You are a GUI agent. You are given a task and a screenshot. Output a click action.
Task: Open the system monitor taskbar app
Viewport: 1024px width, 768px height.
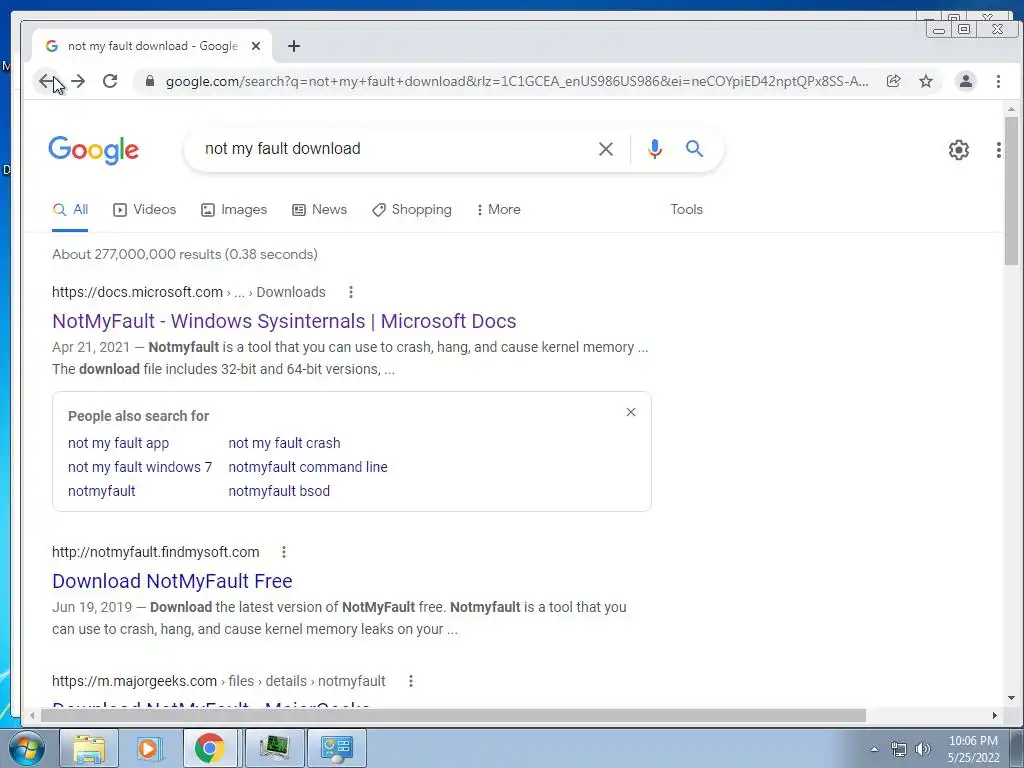274,748
